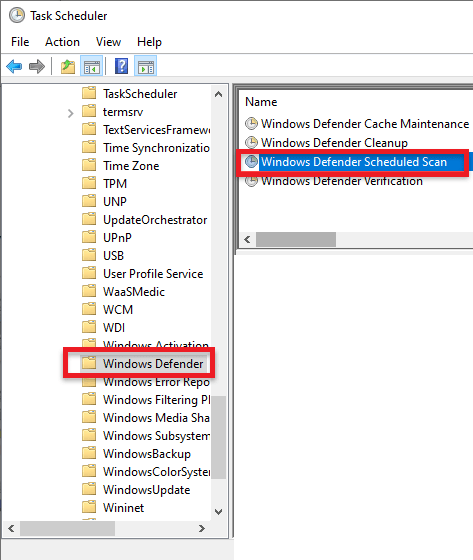Click tree pane scroll down arrow
Image resolution: width=473 pixels, height=560 pixels.
click(x=219, y=512)
